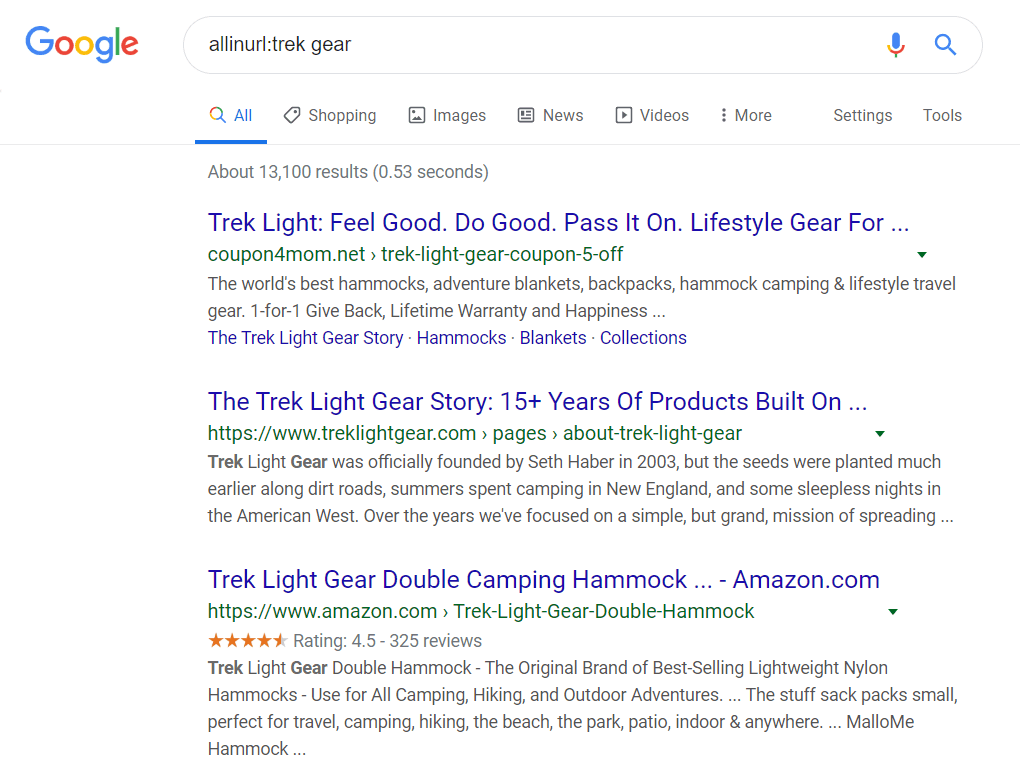Click the Tools menu item
Image resolution: width=1020 pixels, height=779 pixels.
click(x=941, y=115)
